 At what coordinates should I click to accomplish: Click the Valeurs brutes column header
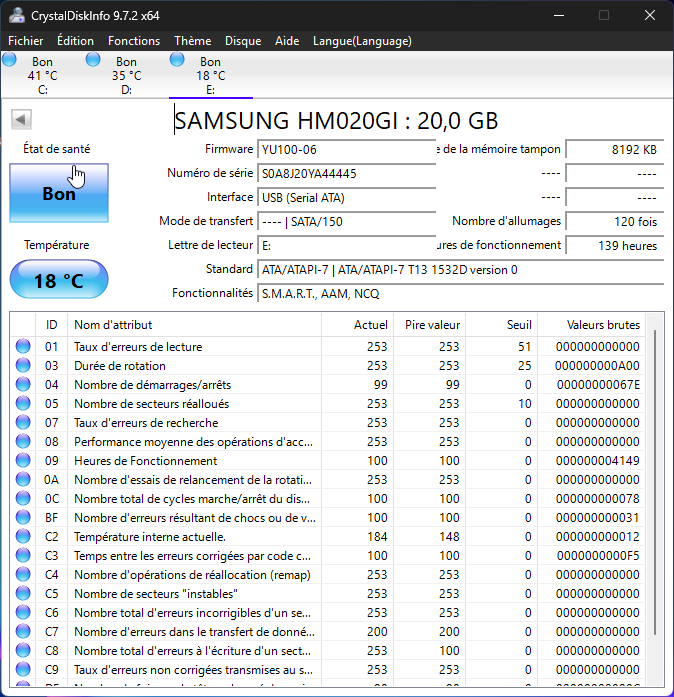click(591, 325)
